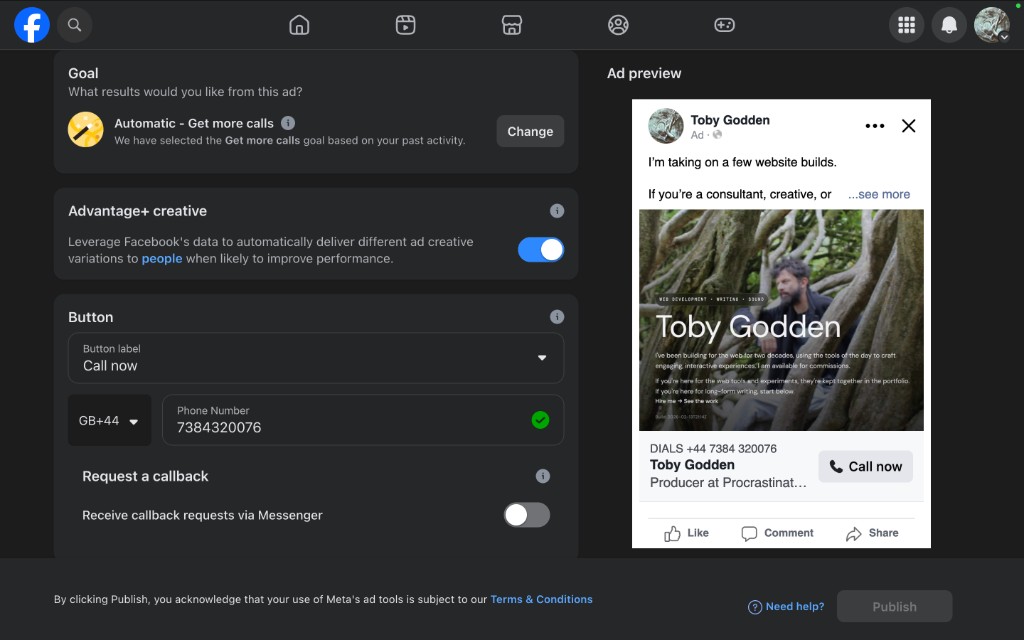The image size is (1024, 640).
Task: Enable callback requests via Messenger toggle
Action: (x=526, y=515)
